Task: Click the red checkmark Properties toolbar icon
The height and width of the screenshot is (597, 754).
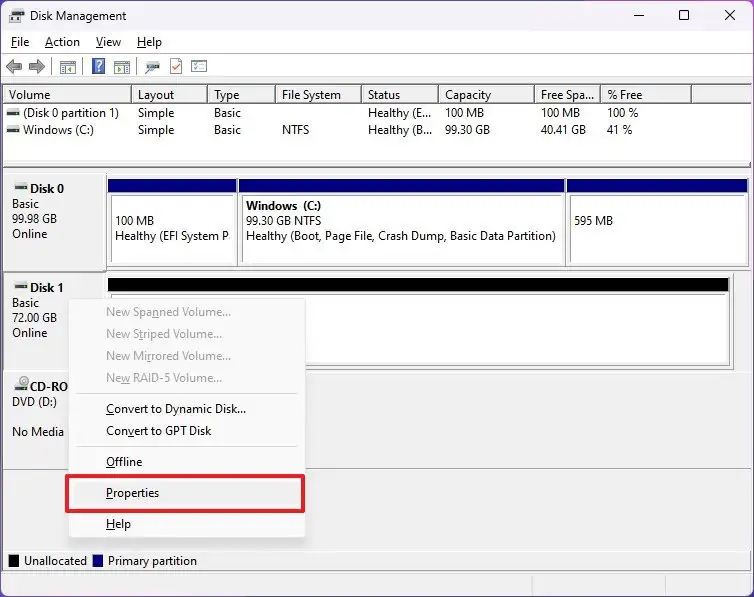Action: coord(176,67)
